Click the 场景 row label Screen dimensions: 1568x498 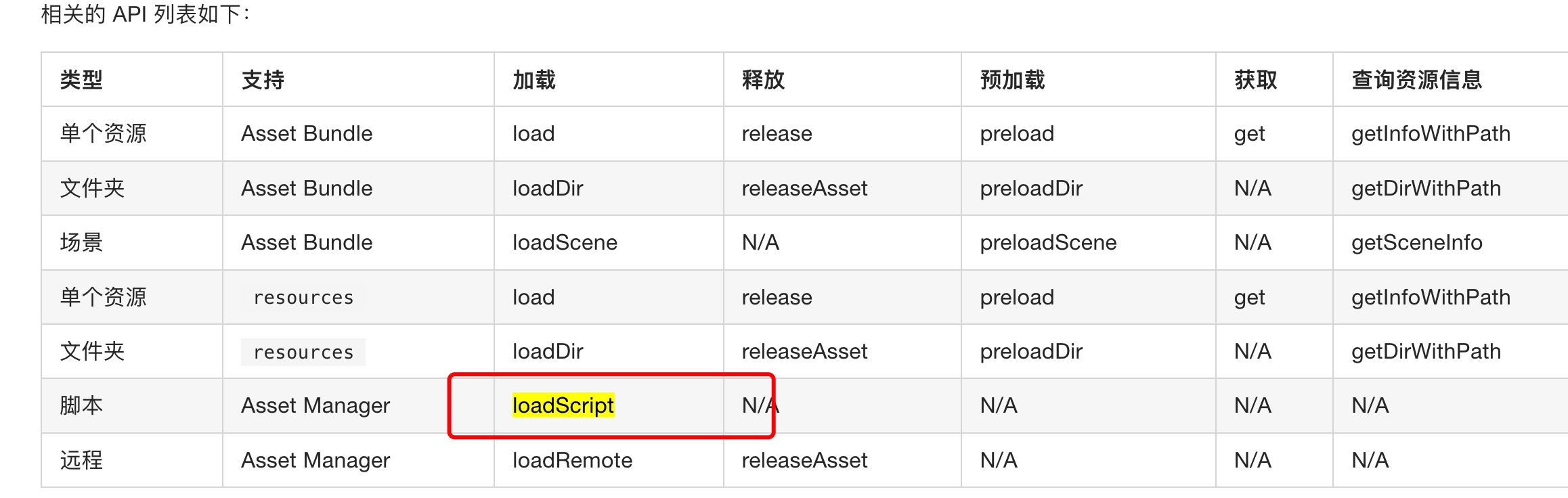click(x=81, y=242)
